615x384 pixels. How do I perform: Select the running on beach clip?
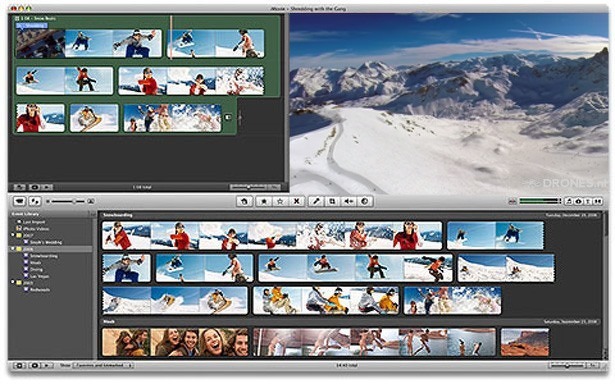[x=375, y=342]
